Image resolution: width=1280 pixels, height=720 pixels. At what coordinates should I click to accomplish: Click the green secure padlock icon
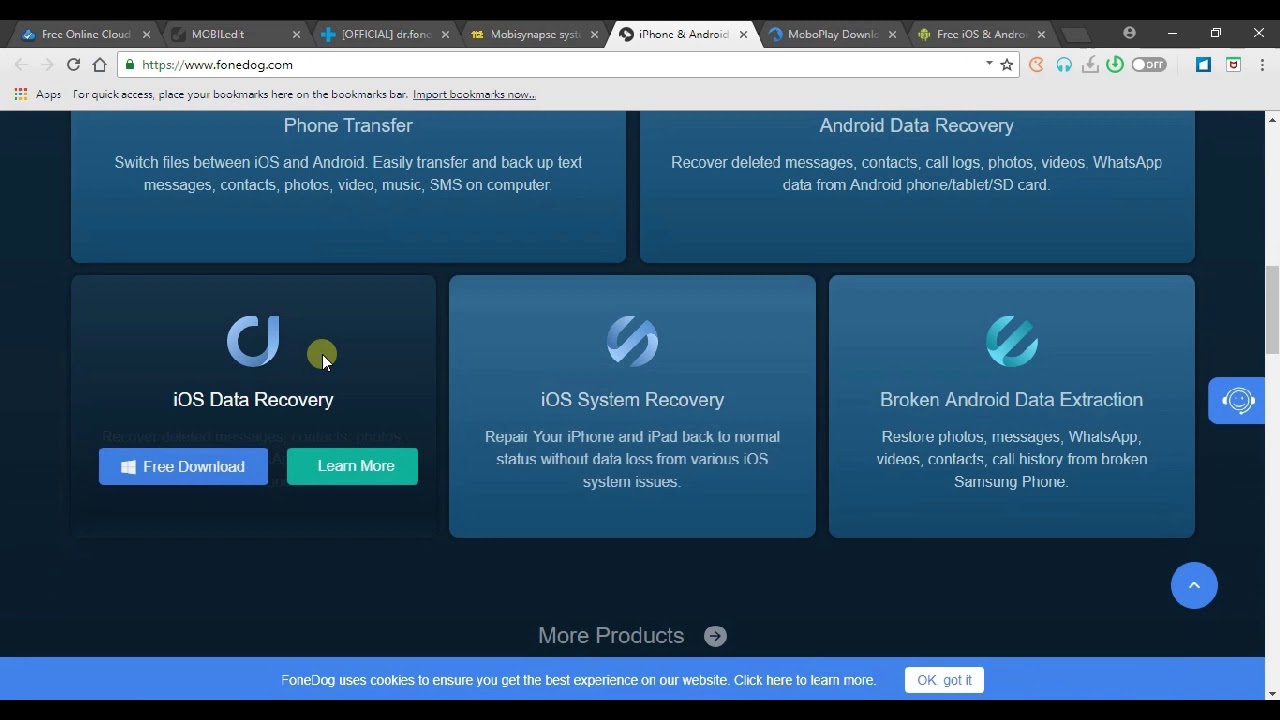pos(130,65)
